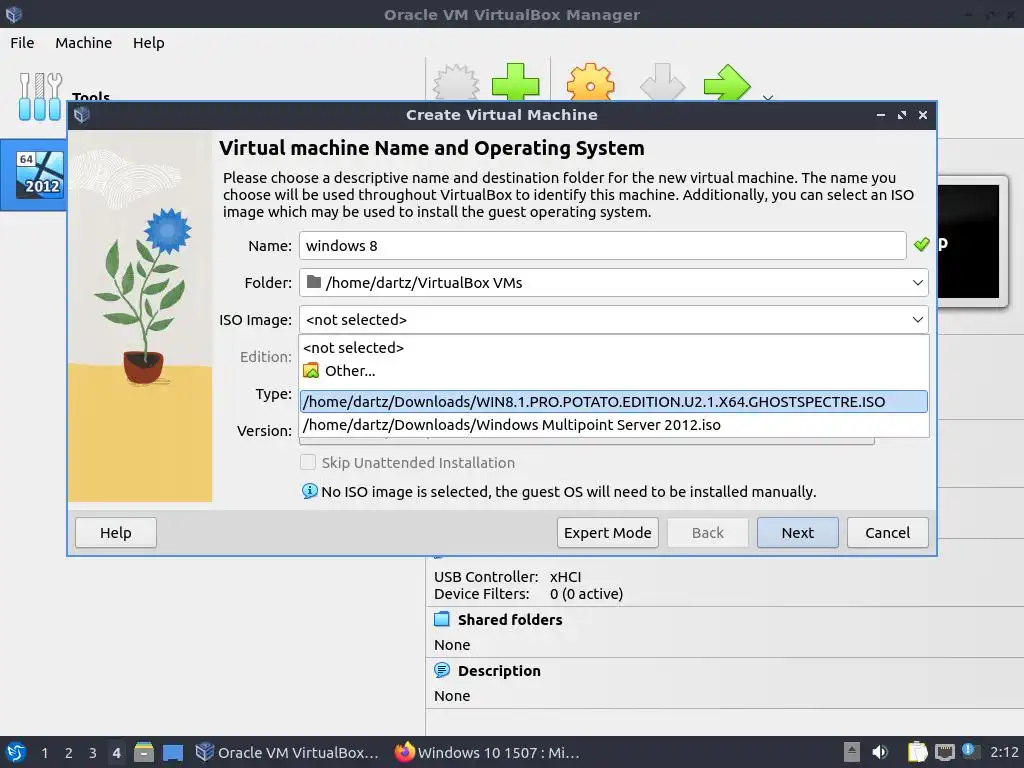
Task: Click the VM preview screen in the Manager
Action: pyautogui.click(x=968, y=242)
